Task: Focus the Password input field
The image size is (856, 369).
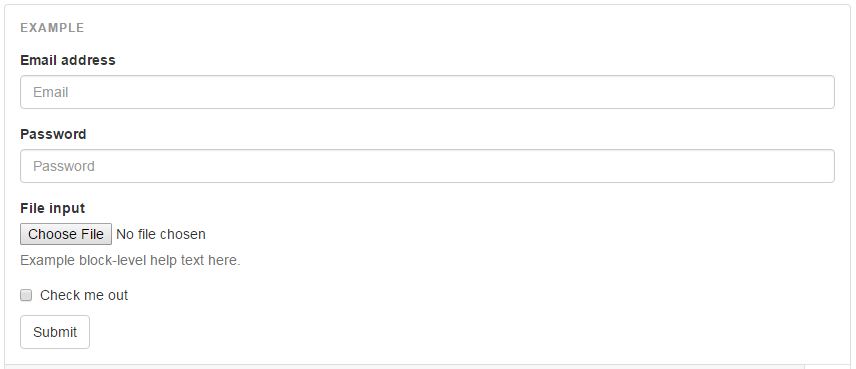Action: click(427, 166)
